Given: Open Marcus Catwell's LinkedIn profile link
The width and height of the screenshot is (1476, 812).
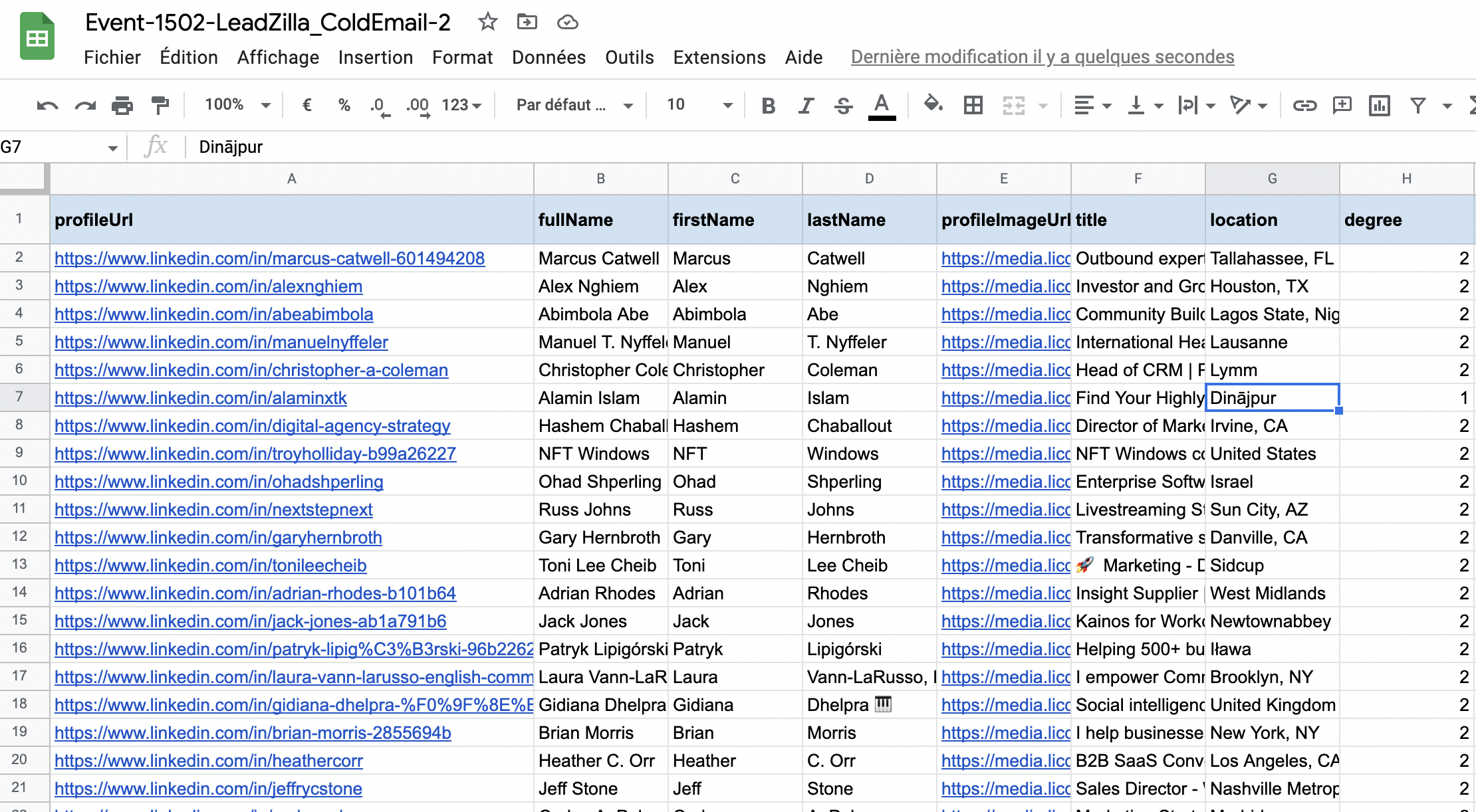Looking at the screenshot, I should point(269,258).
